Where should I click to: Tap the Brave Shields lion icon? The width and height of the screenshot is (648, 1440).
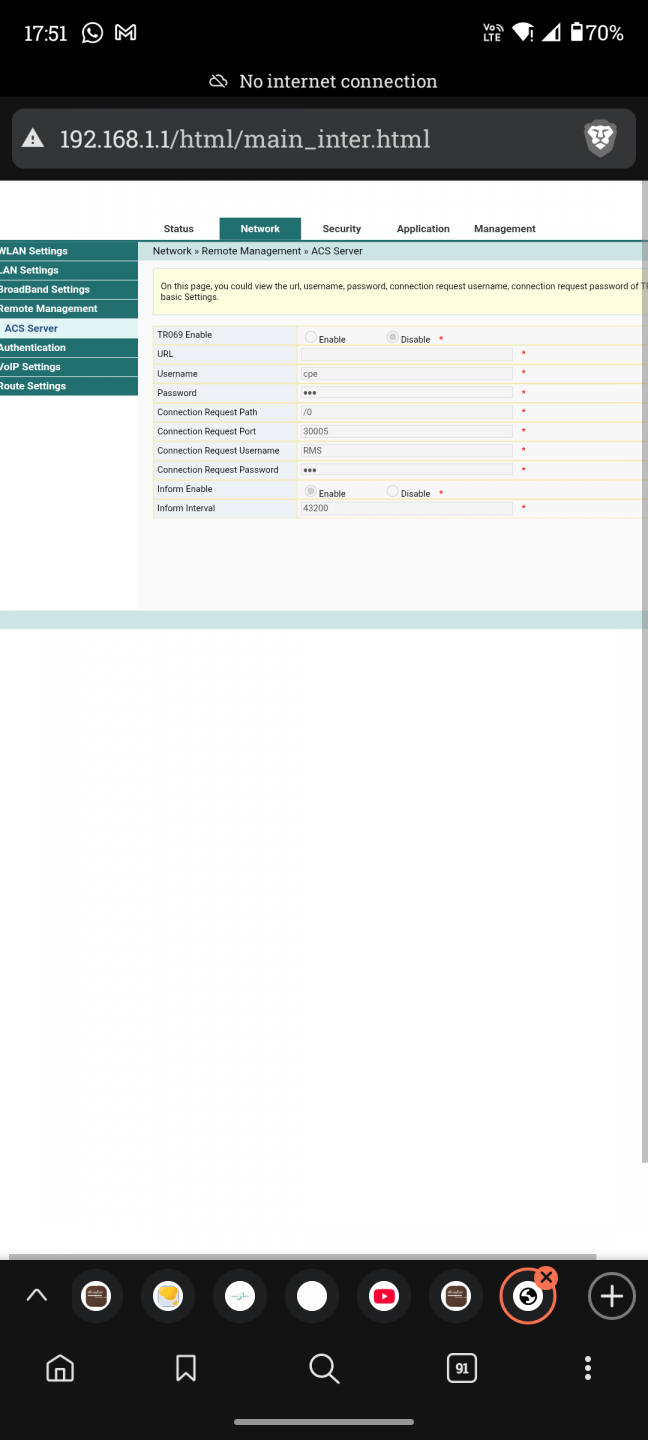(600, 139)
